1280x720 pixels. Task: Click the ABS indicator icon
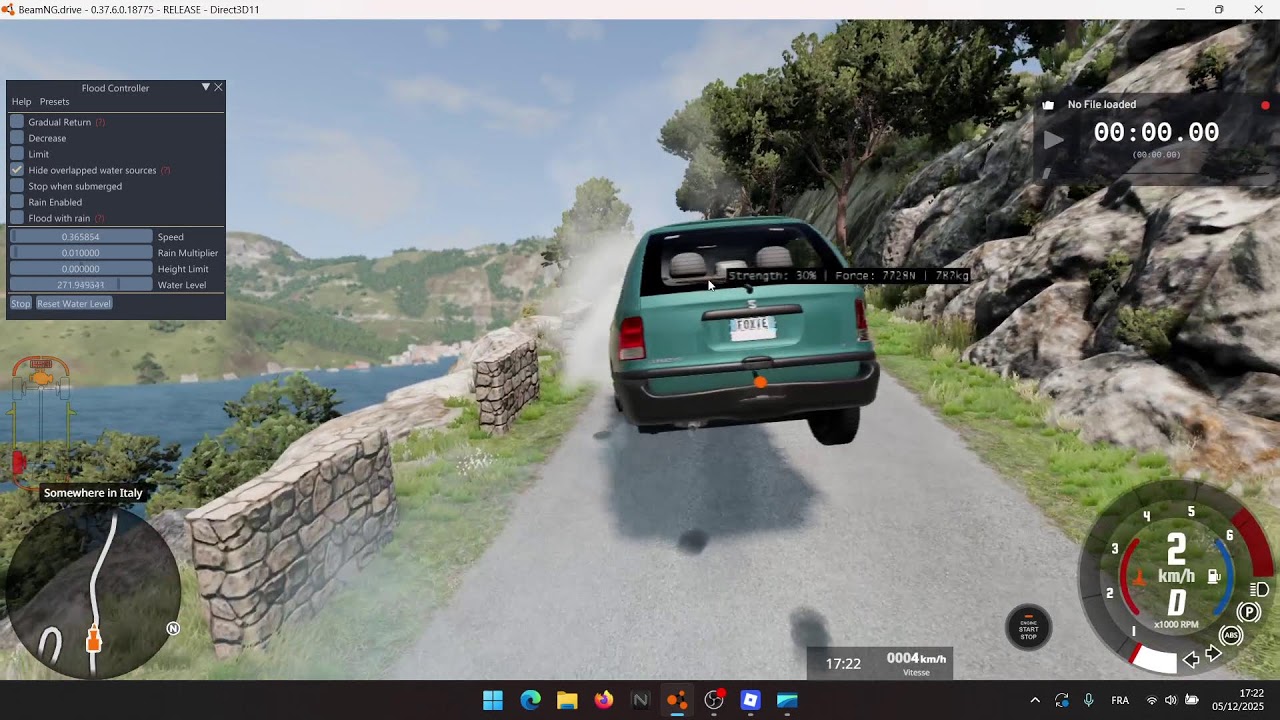pos(1231,635)
